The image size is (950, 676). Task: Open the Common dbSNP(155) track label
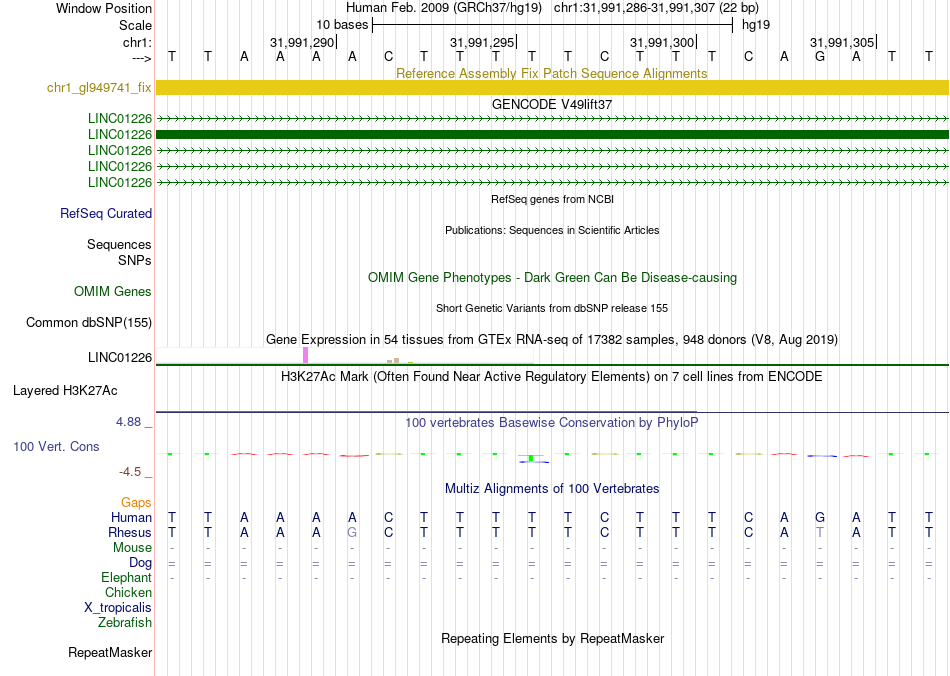(89, 322)
